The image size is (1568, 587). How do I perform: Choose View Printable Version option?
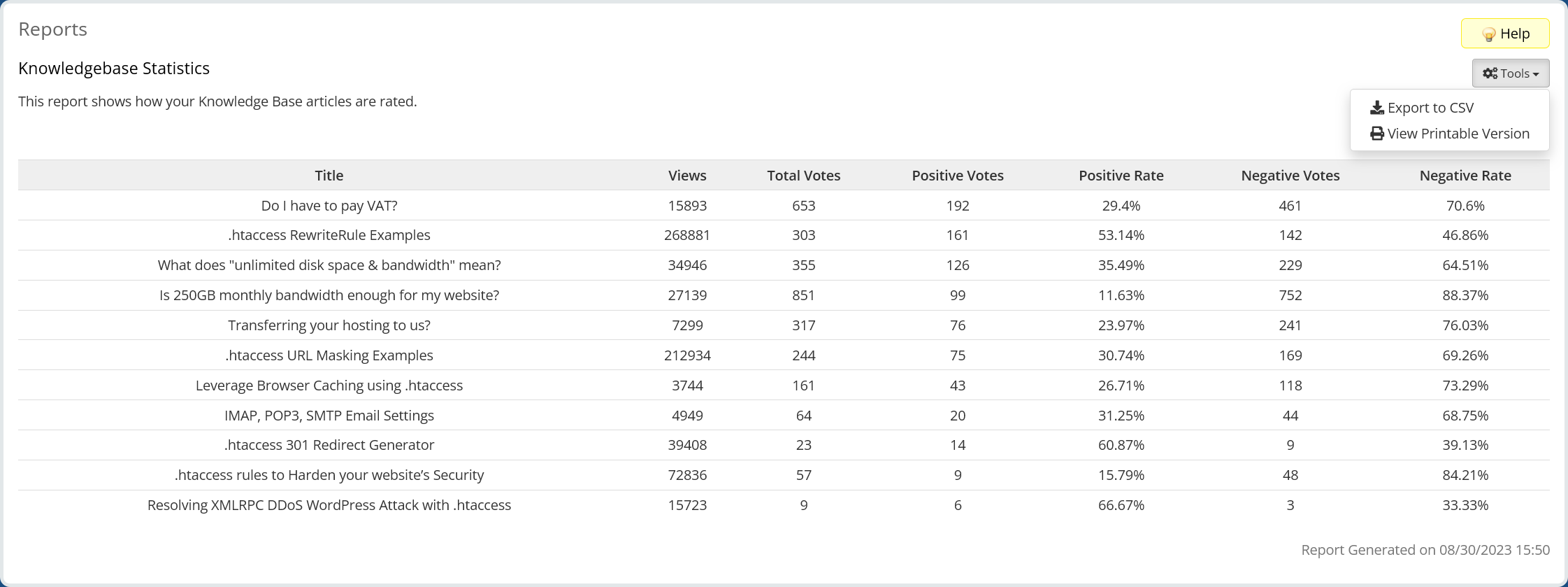pos(1458,134)
